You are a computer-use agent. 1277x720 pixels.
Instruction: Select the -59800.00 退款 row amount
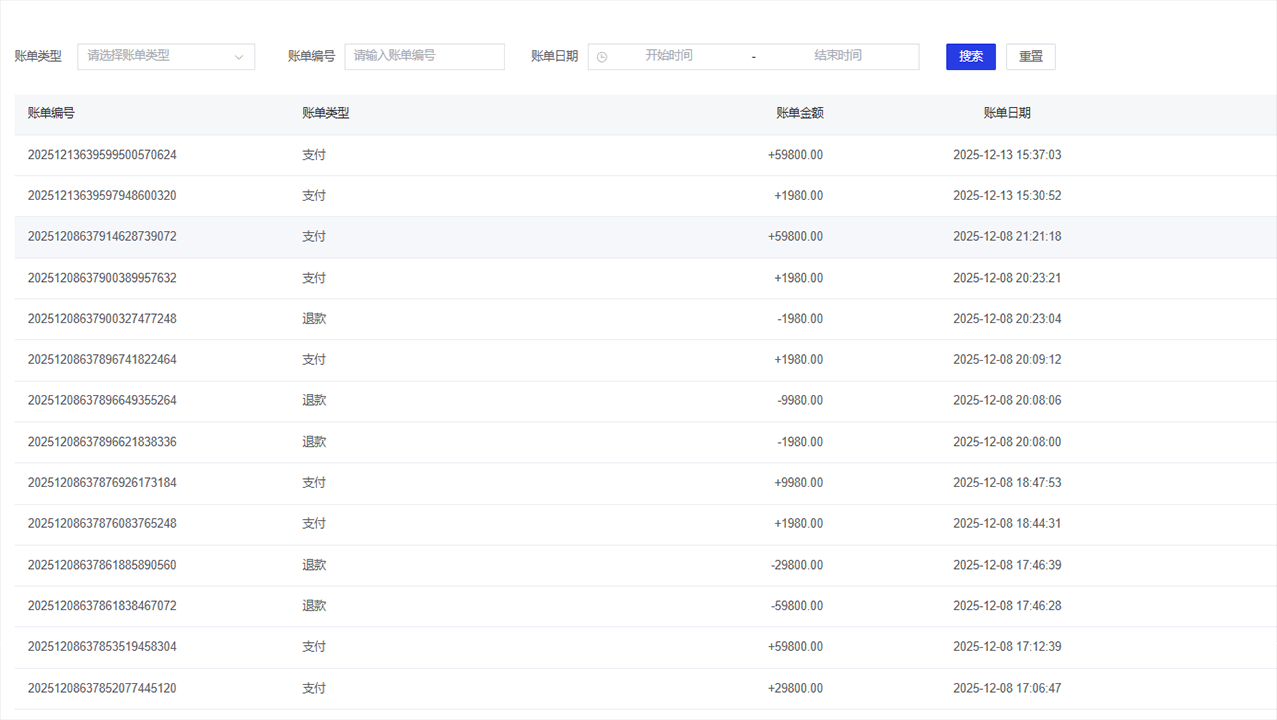coord(796,606)
